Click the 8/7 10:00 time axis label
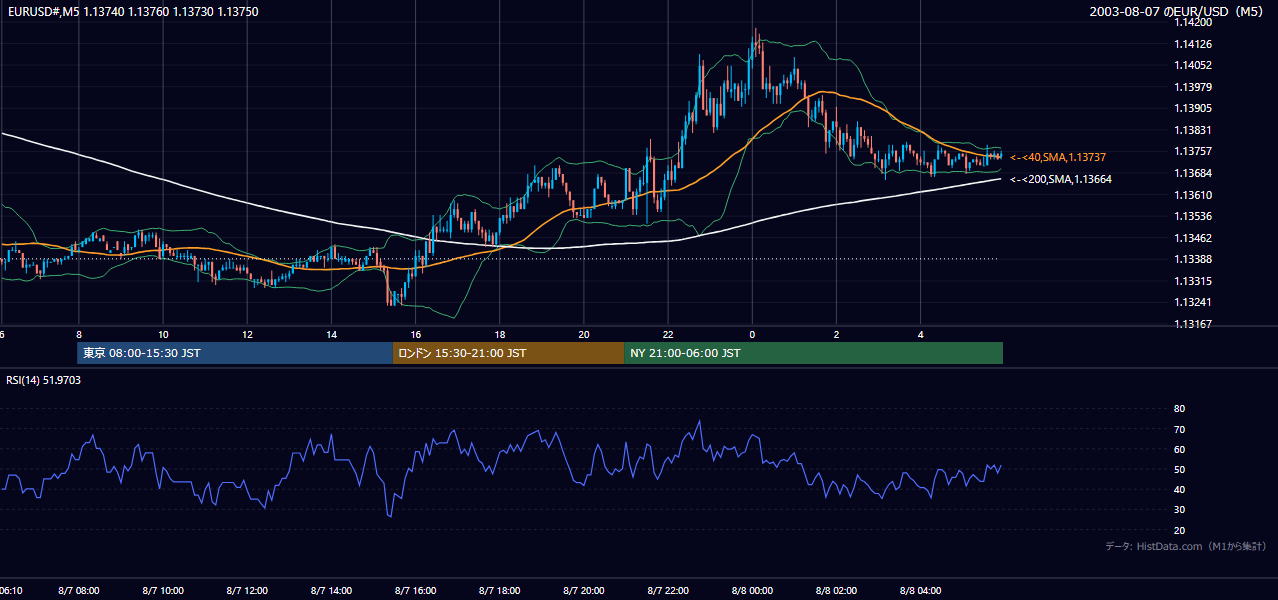 [x=162, y=591]
